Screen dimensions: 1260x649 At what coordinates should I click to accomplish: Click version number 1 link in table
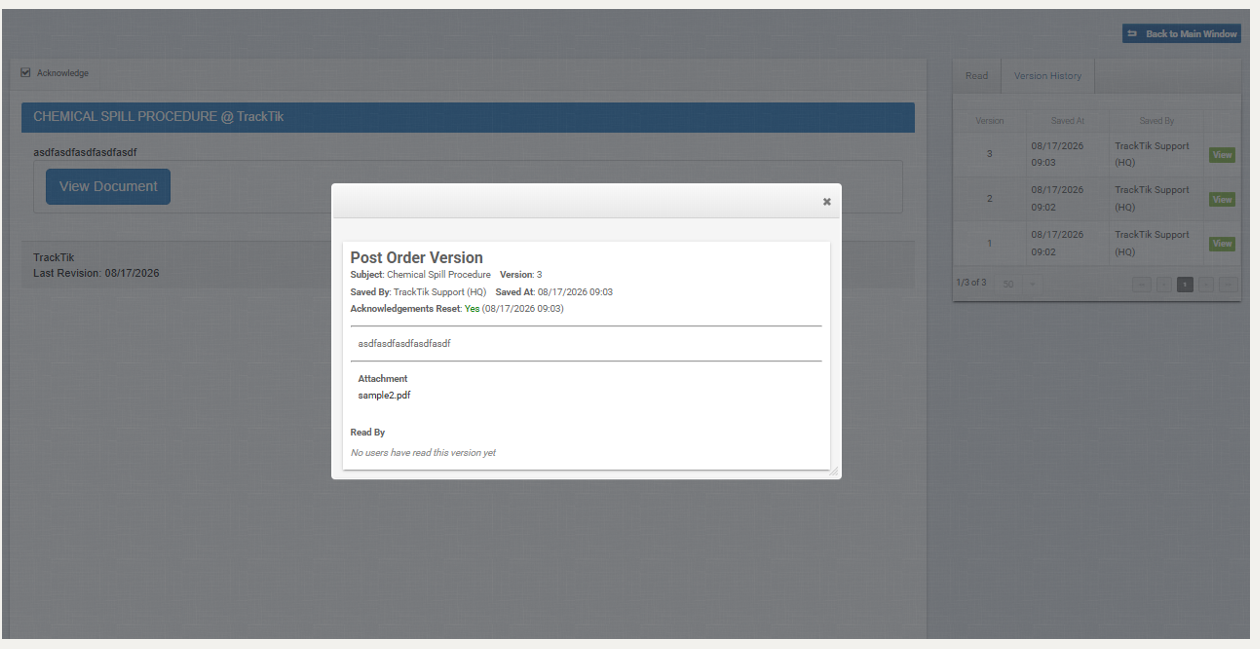(x=990, y=243)
